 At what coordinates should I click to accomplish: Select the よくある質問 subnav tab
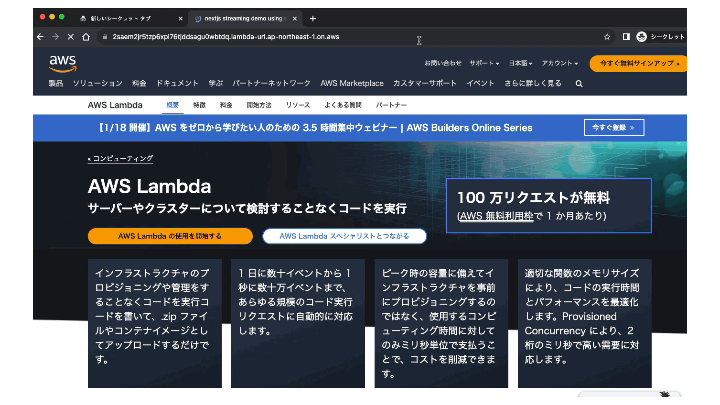[343, 105]
